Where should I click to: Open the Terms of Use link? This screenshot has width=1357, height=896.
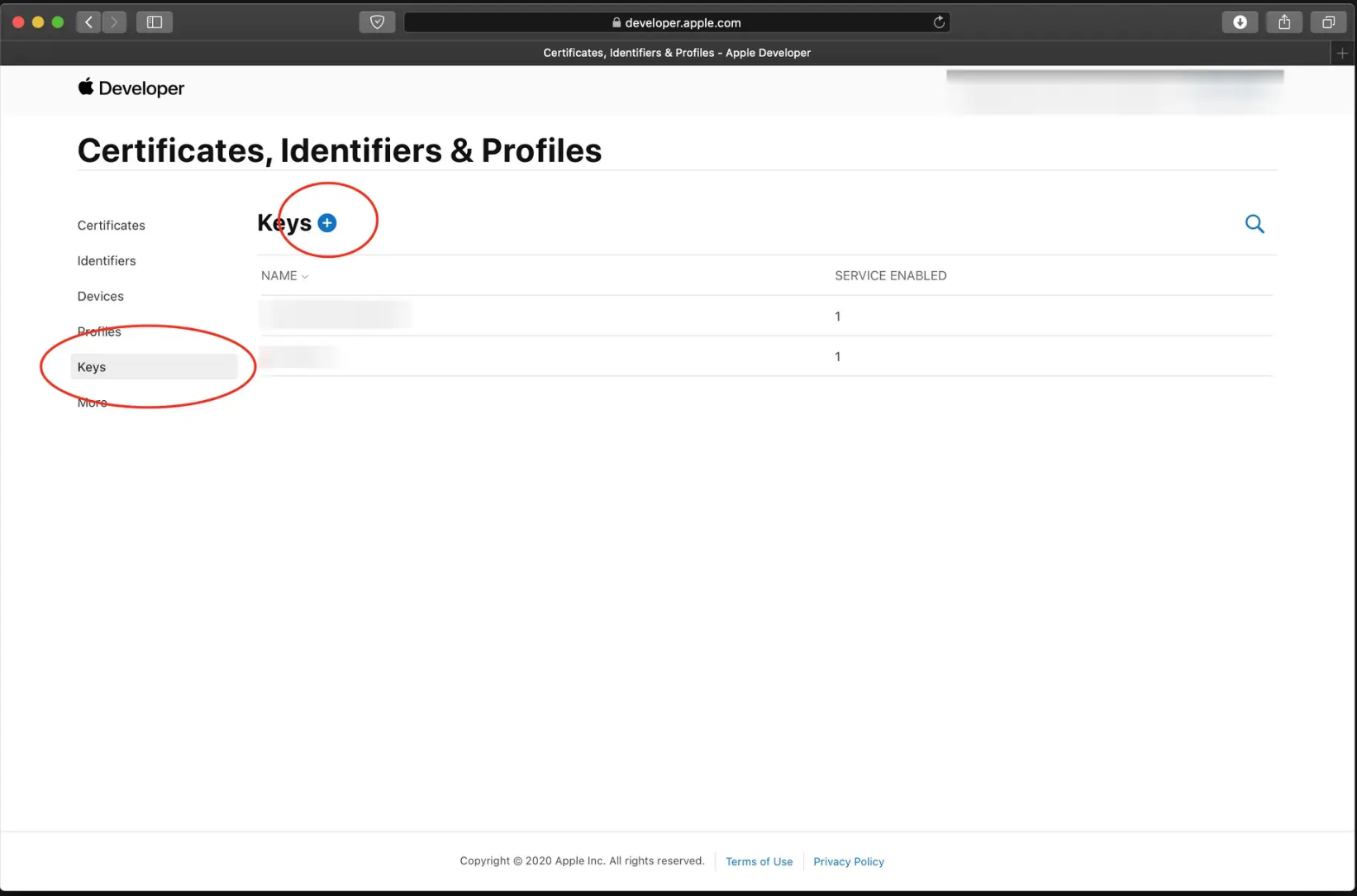(759, 861)
